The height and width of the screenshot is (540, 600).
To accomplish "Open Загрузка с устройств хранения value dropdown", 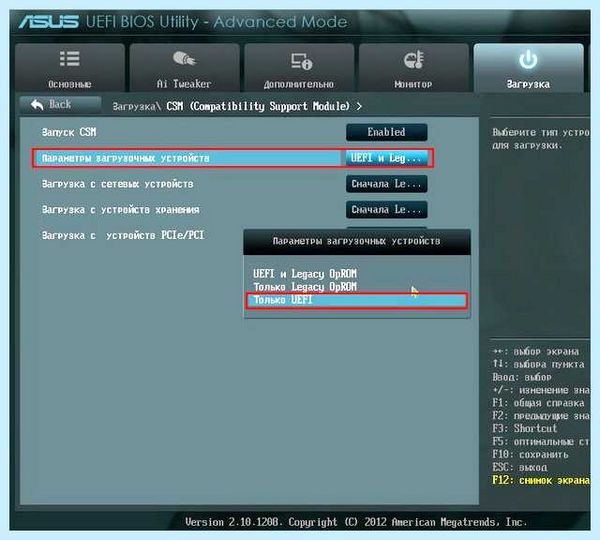I will (386, 210).
